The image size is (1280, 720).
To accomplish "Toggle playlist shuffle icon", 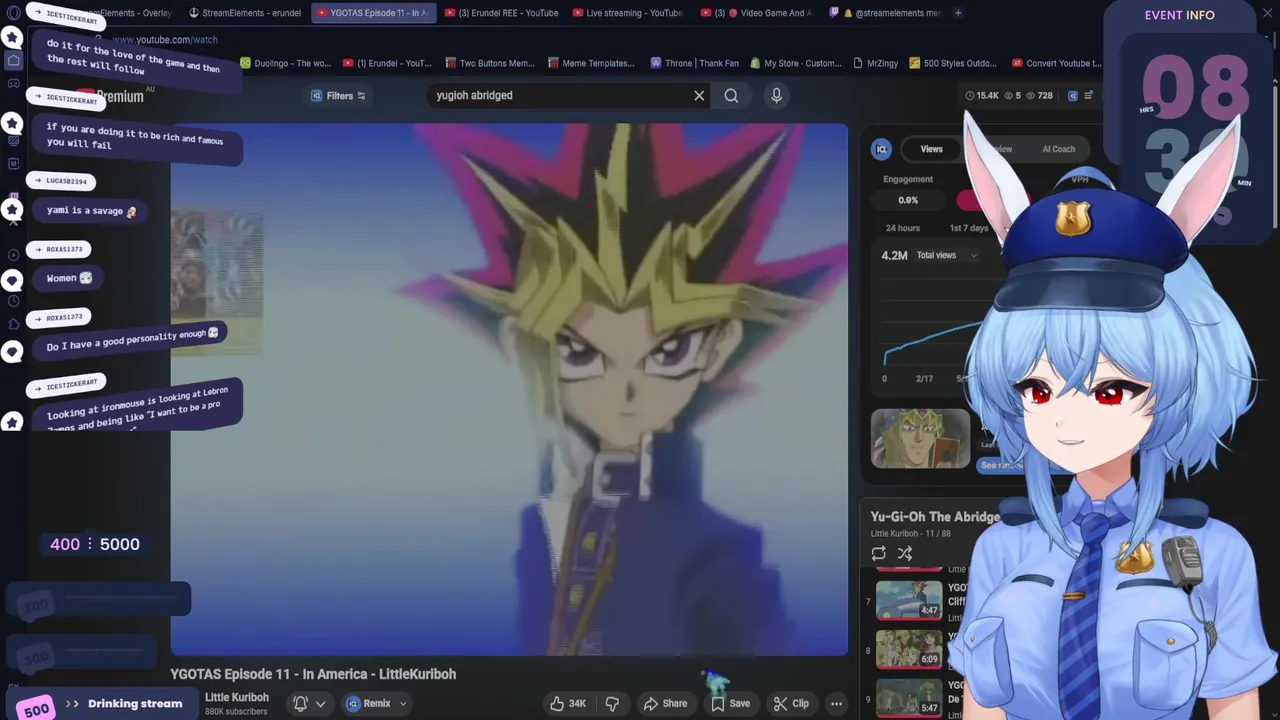I will tap(905, 553).
